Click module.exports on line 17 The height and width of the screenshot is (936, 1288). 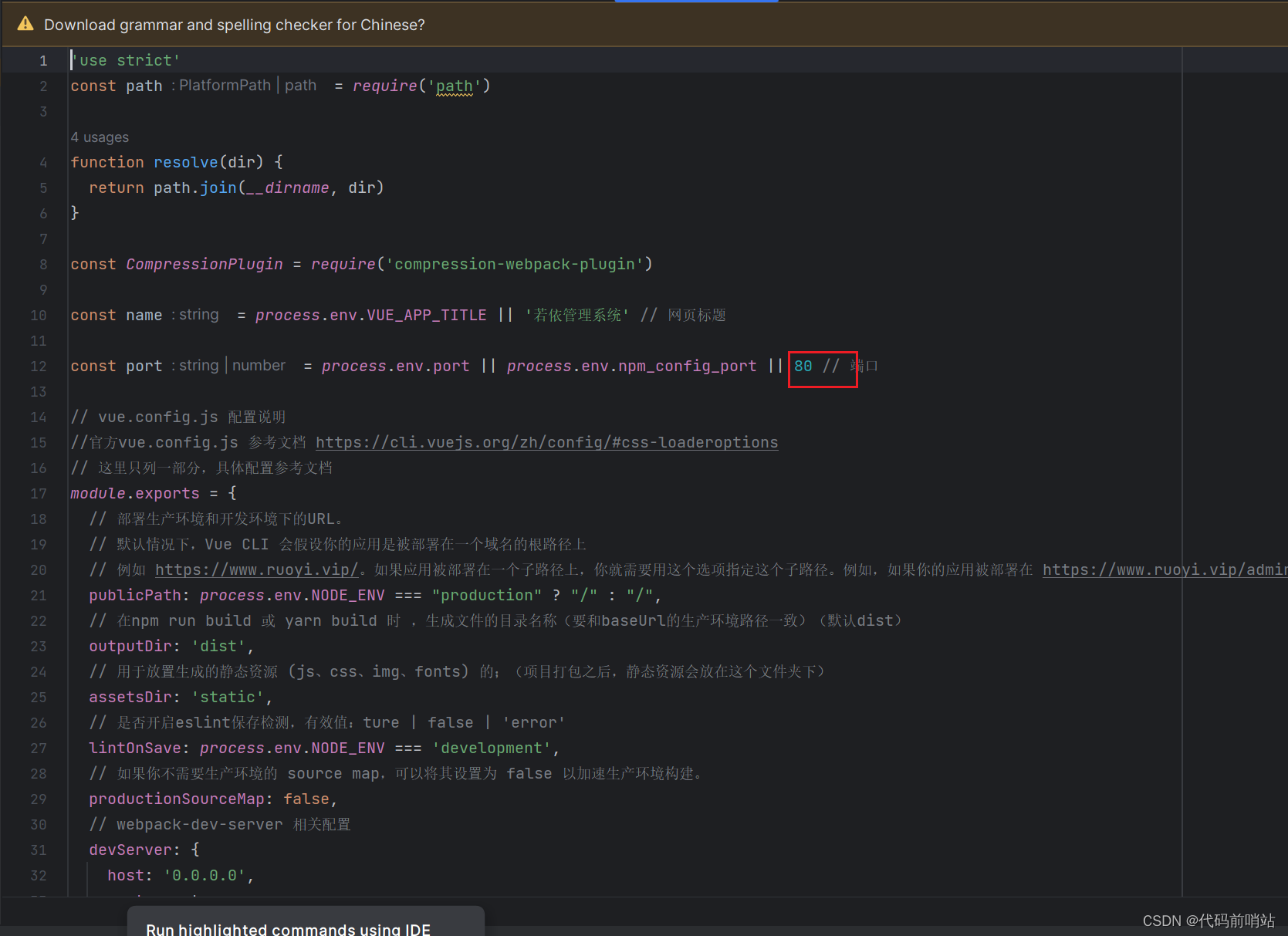pos(135,493)
